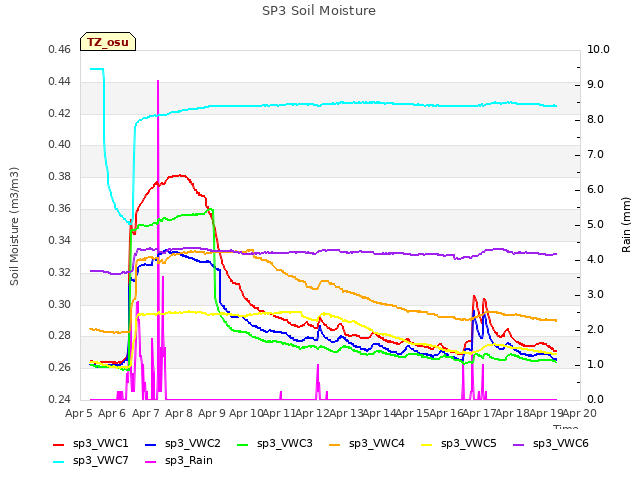The width and height of the screenshot is (640, 480).
Task: Click the Apr 5 x-axis tick label
Action: tap(79, 413)
